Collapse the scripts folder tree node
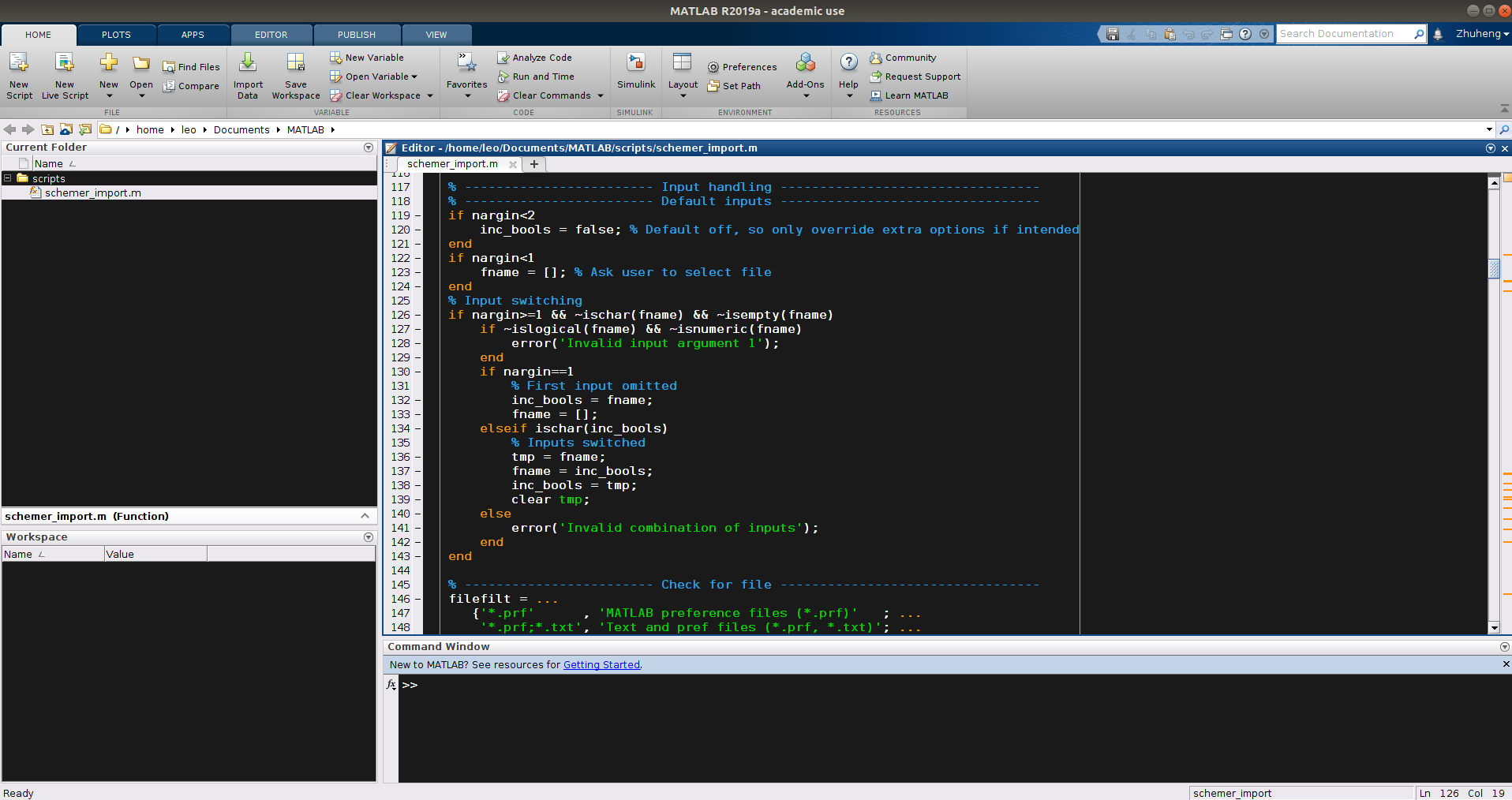1512x800 pixels. pos(8,178)
